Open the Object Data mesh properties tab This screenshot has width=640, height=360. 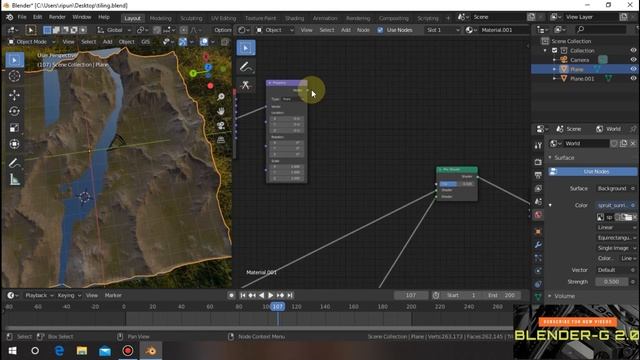(x=538, y=297)
